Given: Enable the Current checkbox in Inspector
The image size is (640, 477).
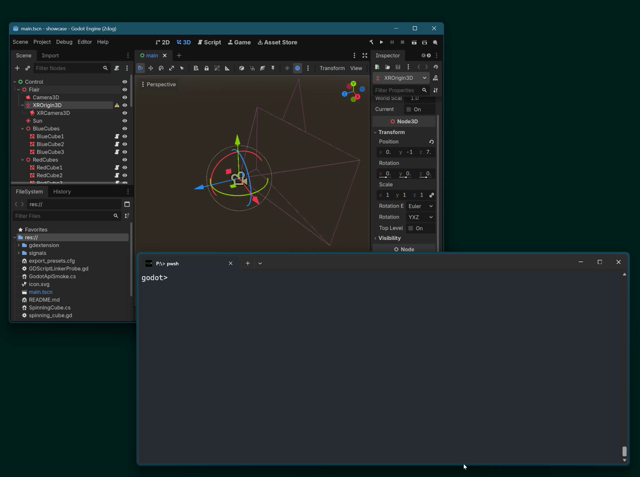Looking at the screenshot, I should [x=409, y=109].
